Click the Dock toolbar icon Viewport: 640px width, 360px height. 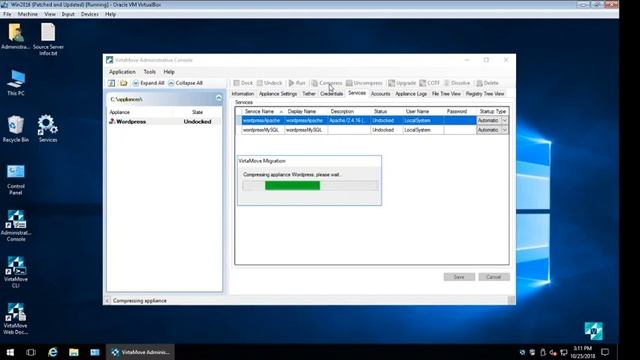point(236,83)
